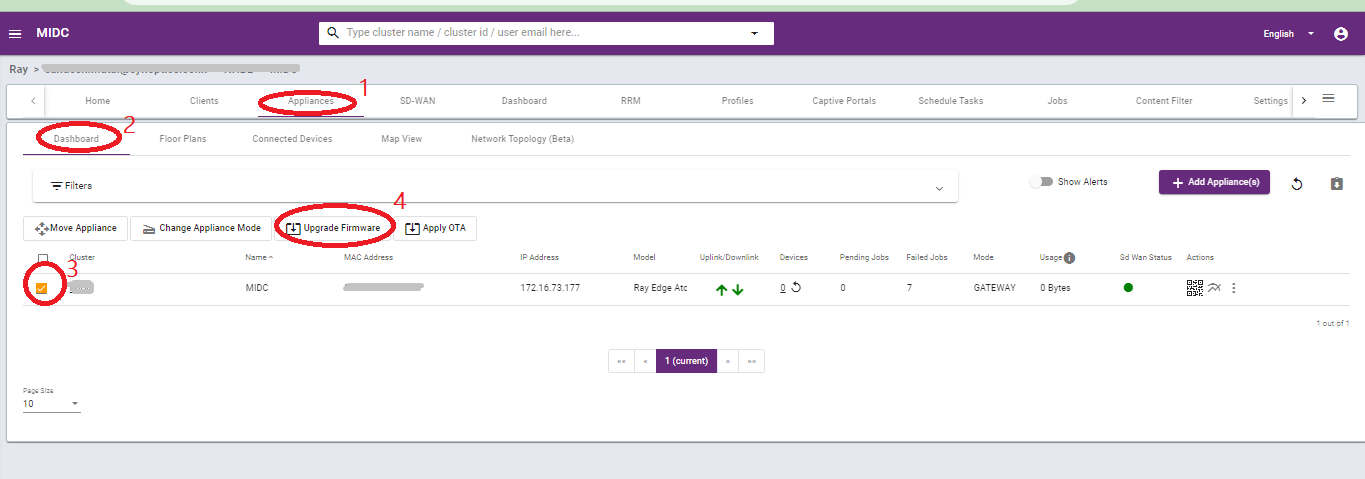The height and width of the screenshot is (479, 1365).
Task: Select page 1 (current) button
Action: [x=686, y=361]
